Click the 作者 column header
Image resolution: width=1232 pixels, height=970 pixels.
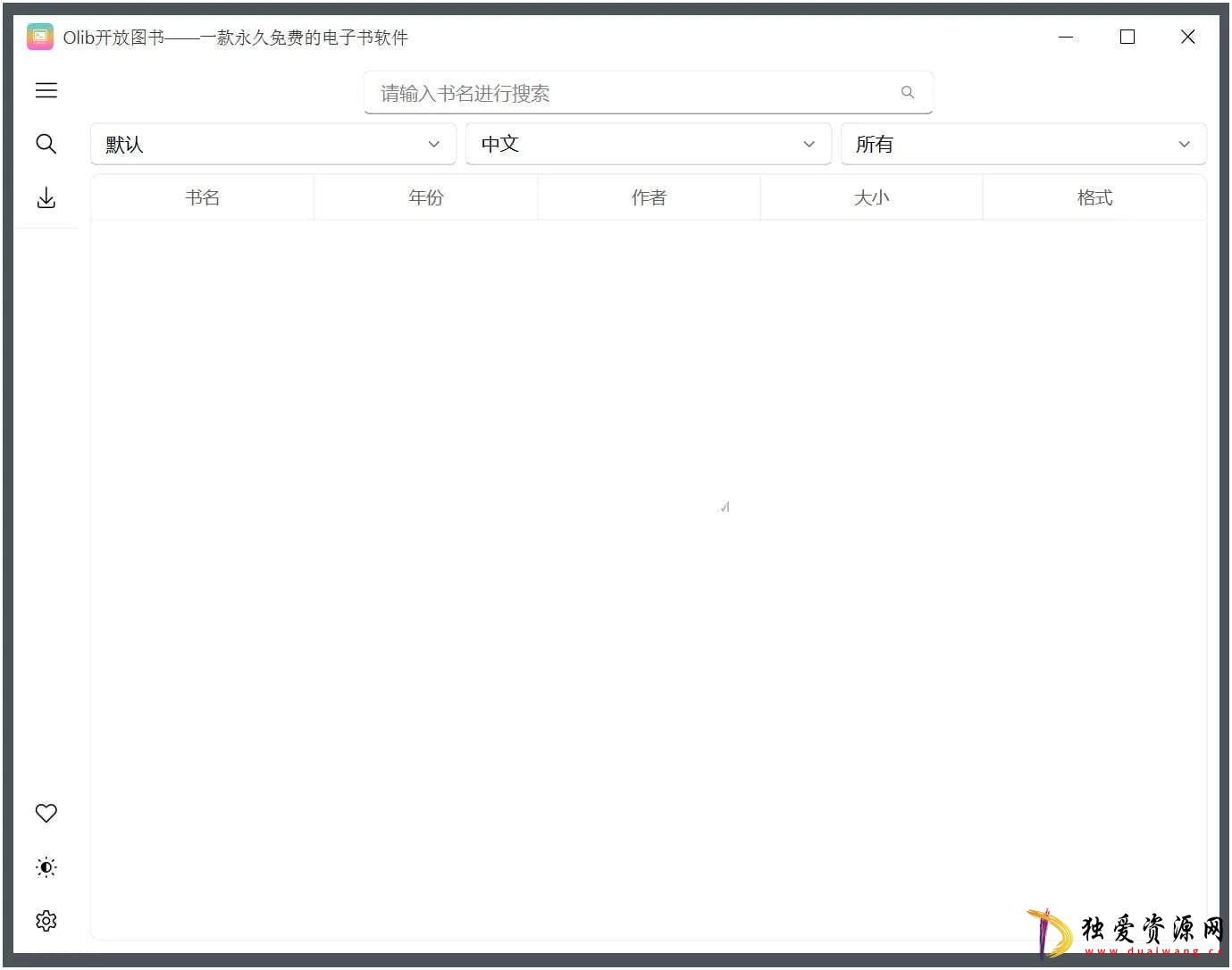[x=650, y=197]
